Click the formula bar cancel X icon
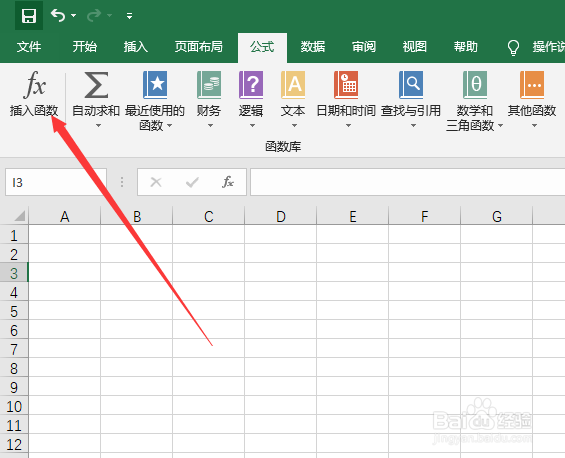This screenshot has width=565, height=458. tap(156, 182)
